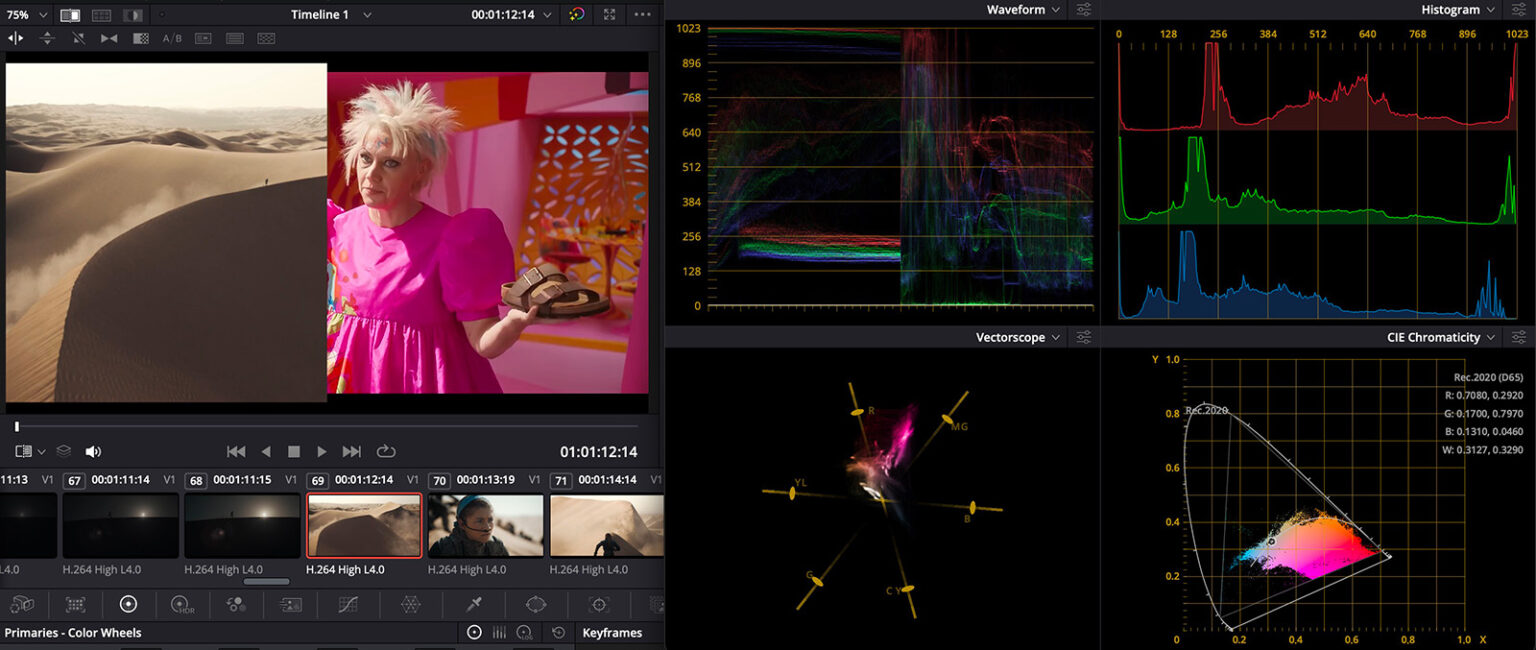Select the Qualifier eyedropper tool
Viewport: 1536px width, 650px height.
(474, 604)
